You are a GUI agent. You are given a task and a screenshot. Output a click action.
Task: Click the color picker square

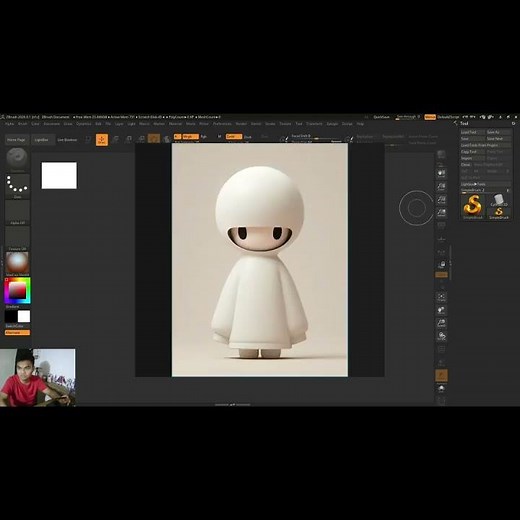pos(17,290)
